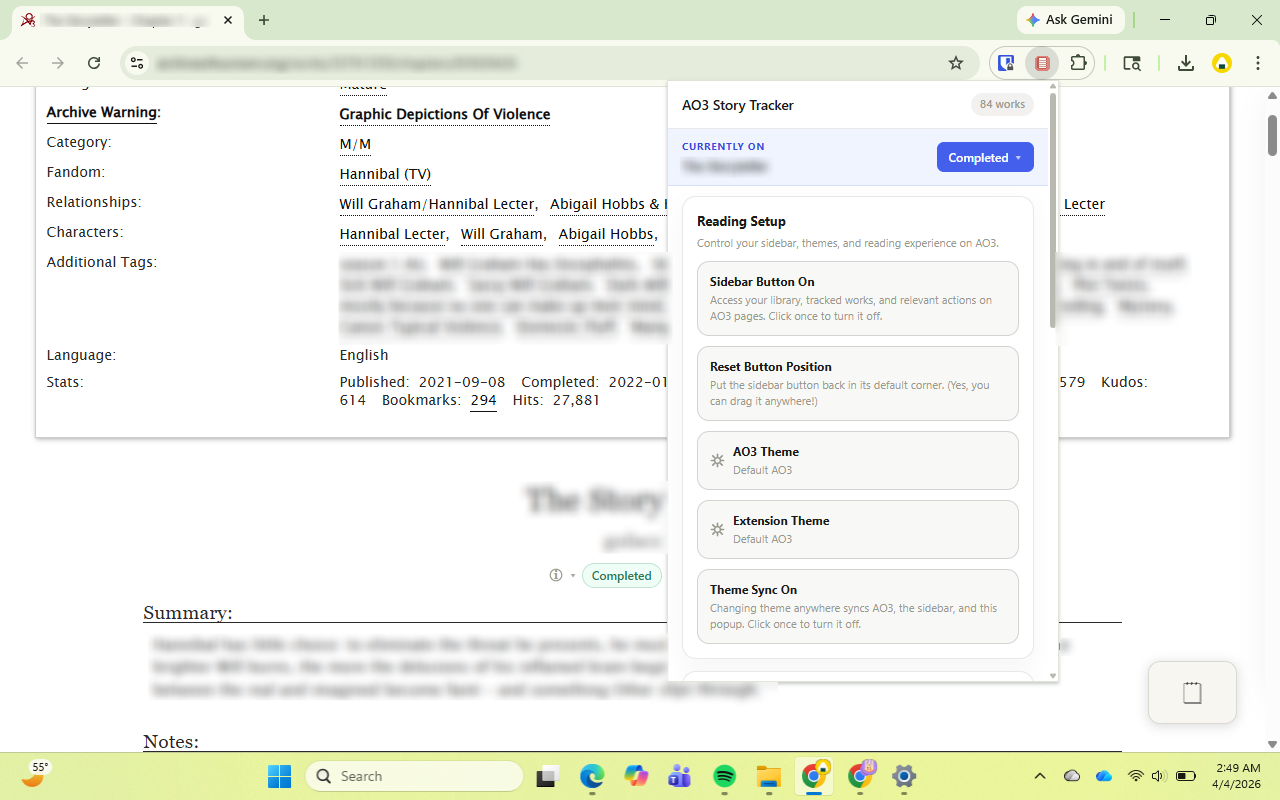Switch to the second Chrome profile taskbar icon
1280x800 pixels.
pos(860,776)
